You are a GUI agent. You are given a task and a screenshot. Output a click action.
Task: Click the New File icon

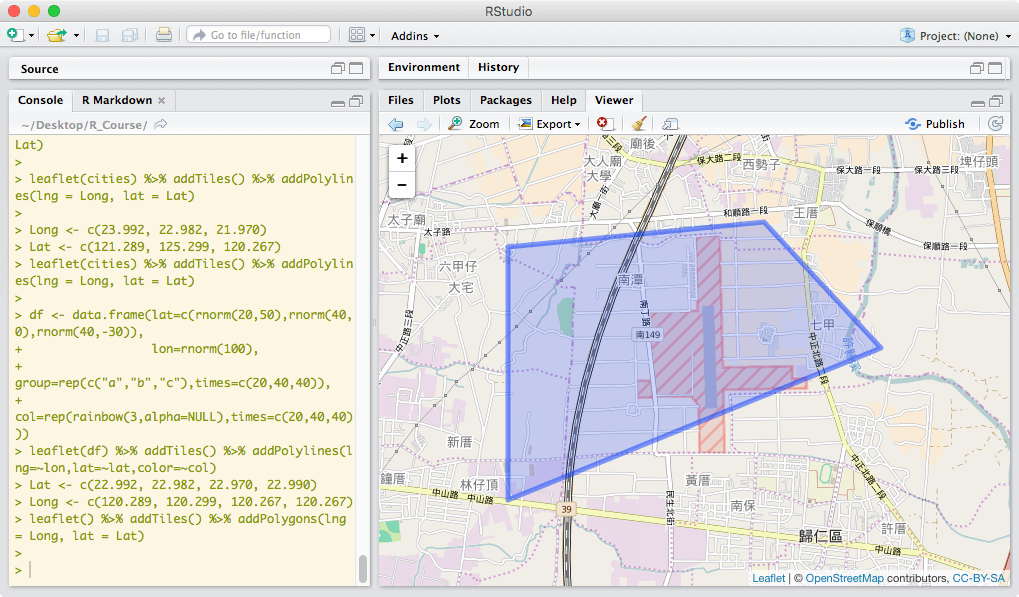tap(15, 35)
